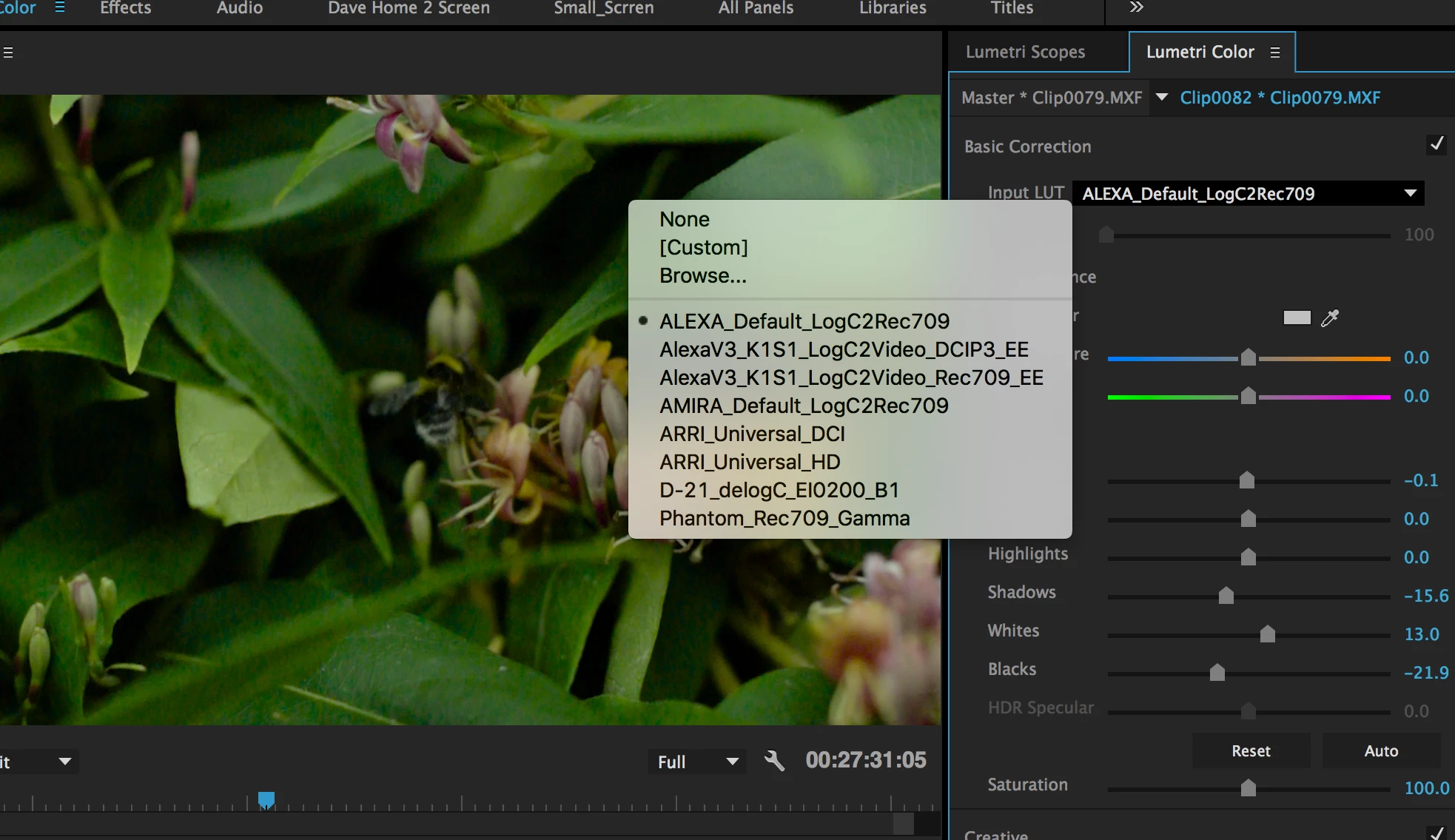Open the Lumetri Color panel menu icon

1274,53
